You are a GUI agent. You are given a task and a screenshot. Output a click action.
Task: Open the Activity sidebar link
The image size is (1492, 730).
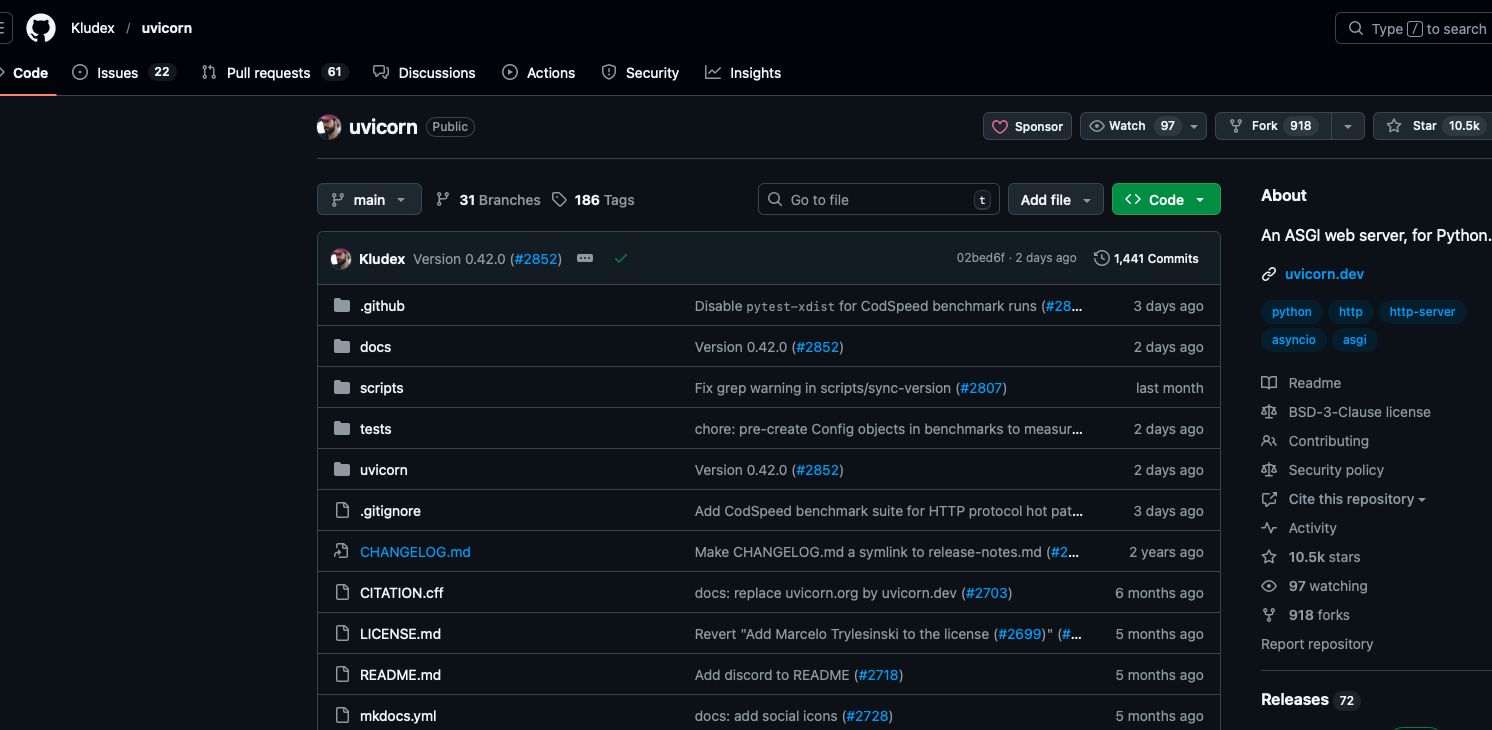(x=1299, y=528)
